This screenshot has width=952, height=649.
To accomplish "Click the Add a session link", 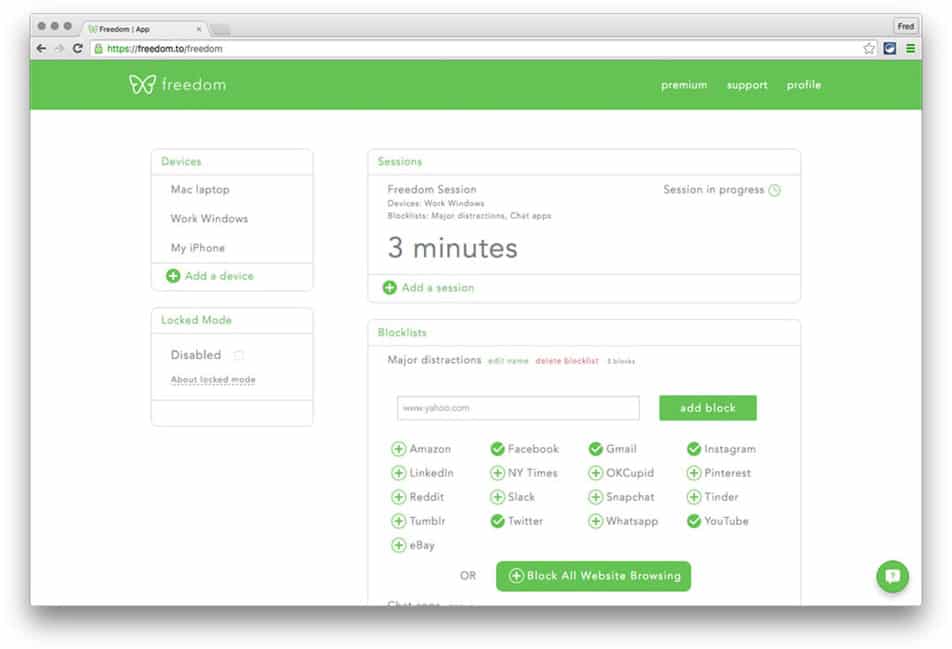I will (438, 288).
